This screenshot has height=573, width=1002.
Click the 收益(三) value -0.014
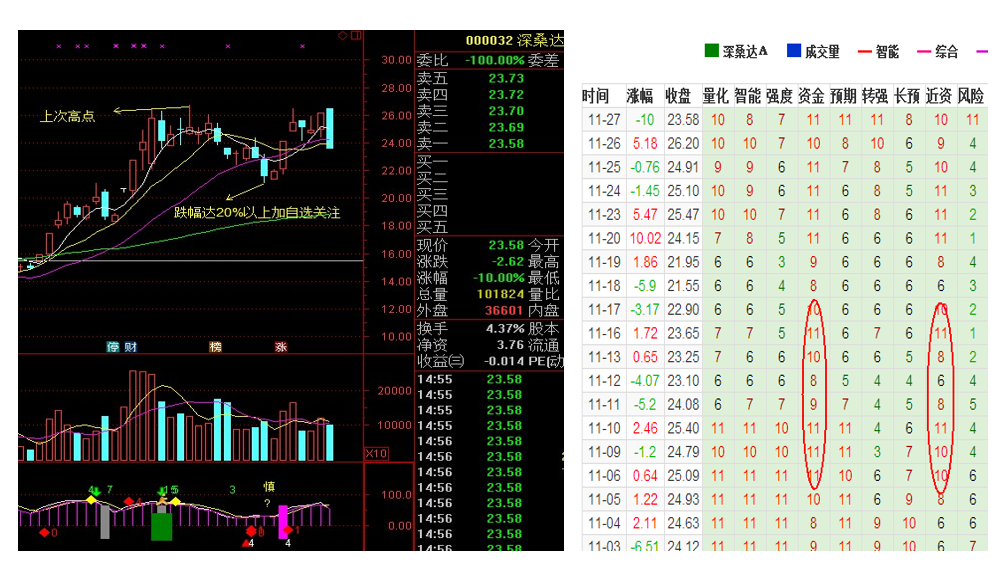[504, 361]
